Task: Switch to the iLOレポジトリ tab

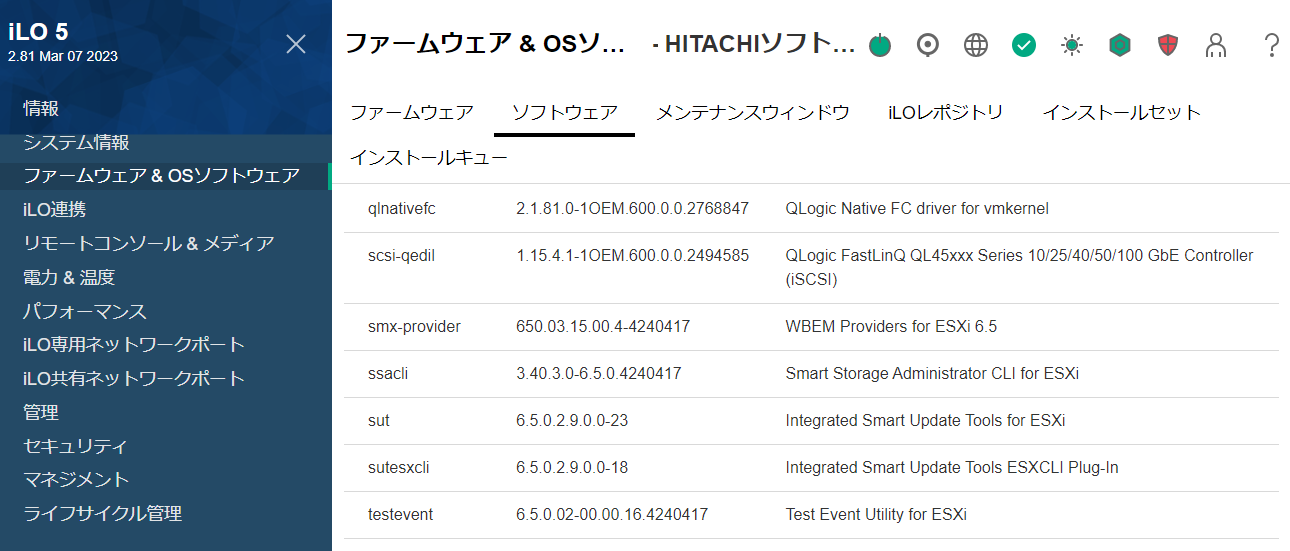Action: (945, 113)
